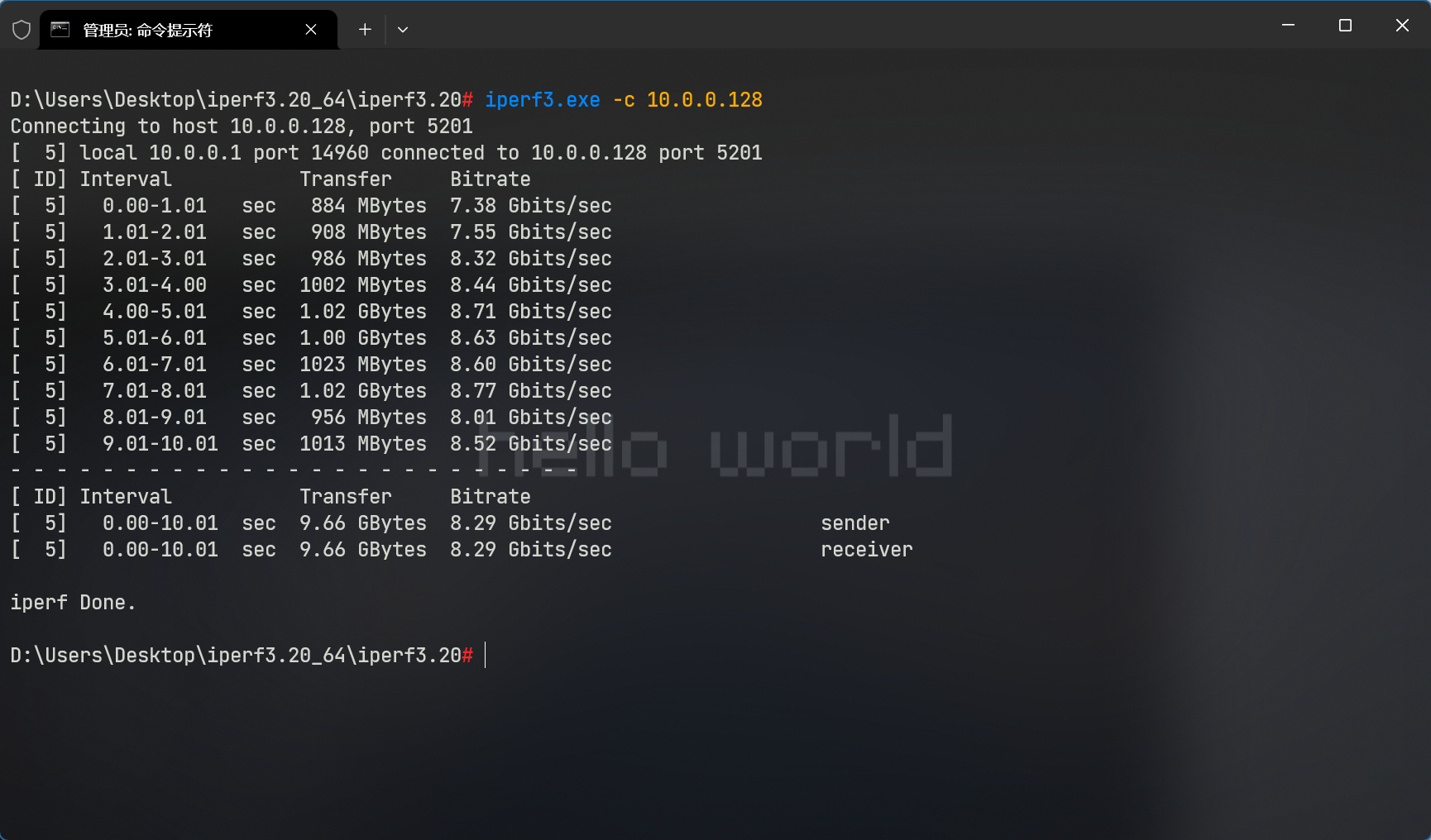Click the administrator shield icon
Image resolution: width=1431 pixels, height=840 pixels.
[22, 30]
